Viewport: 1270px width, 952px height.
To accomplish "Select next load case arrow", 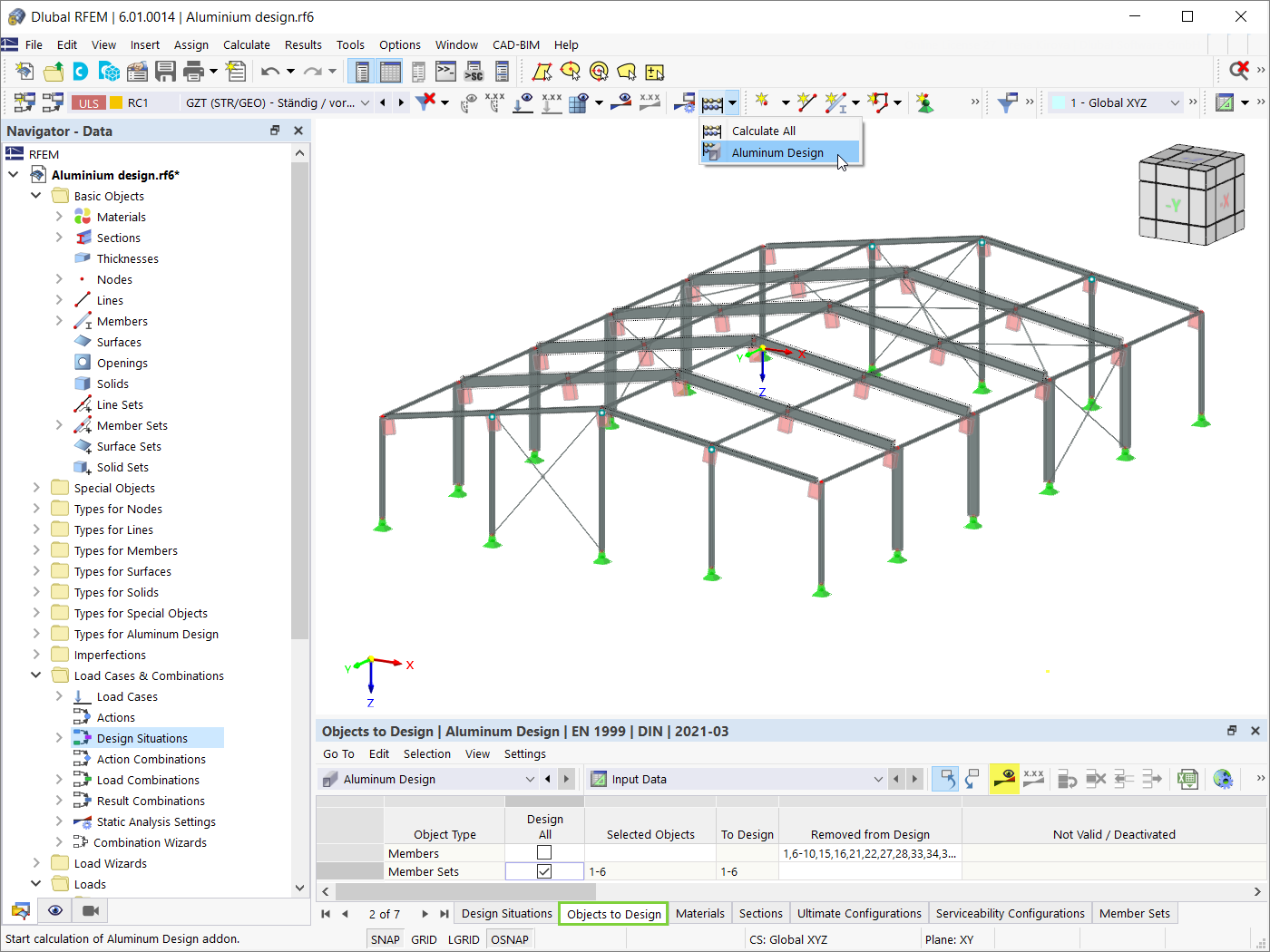I will 401,102.
